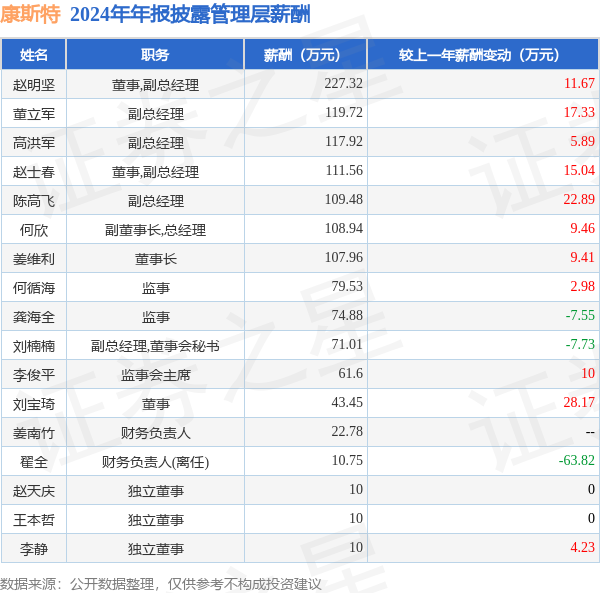Select the name 赵明坚

point(34,85)
